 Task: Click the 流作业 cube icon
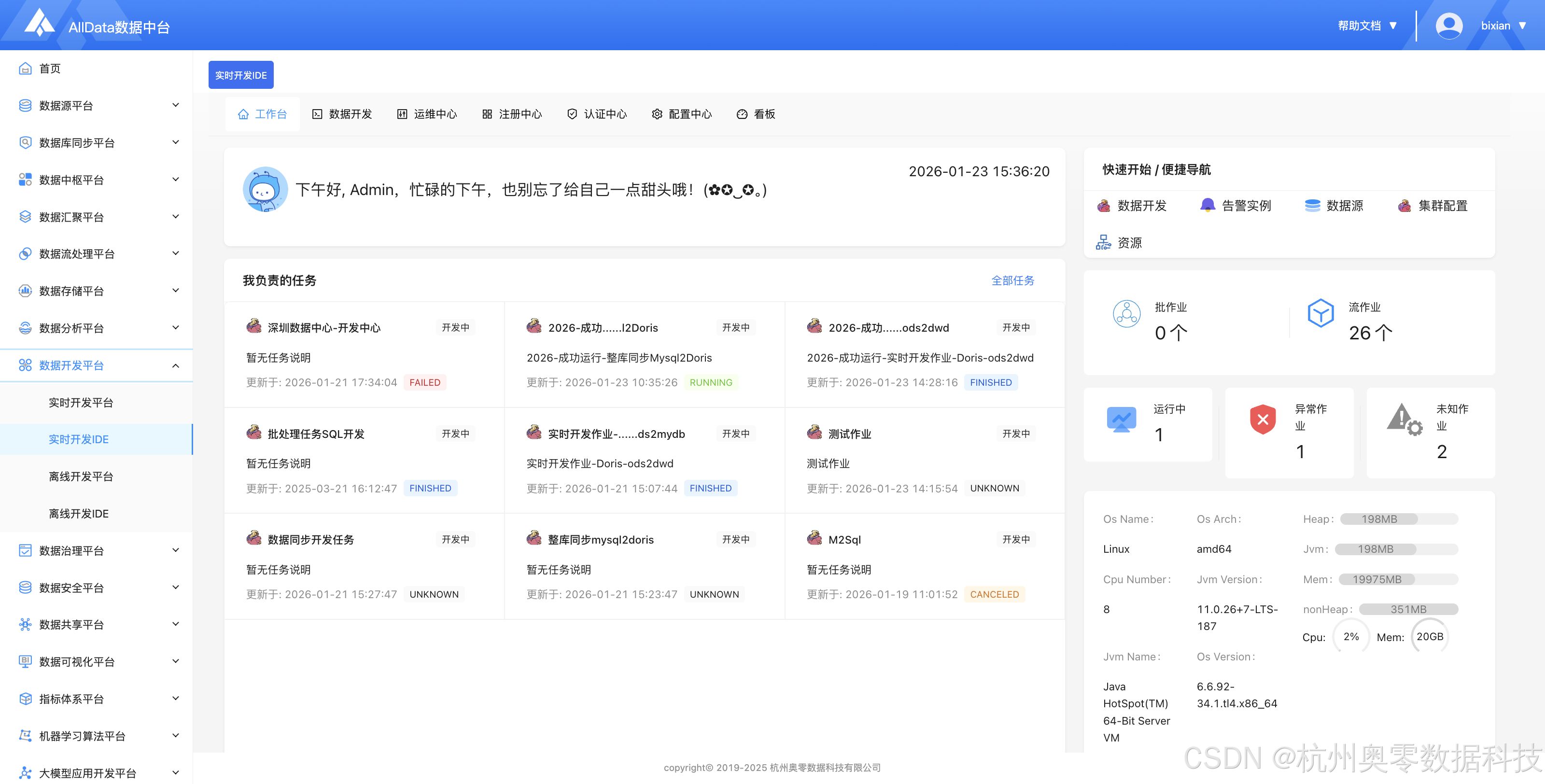[1320, 313]
